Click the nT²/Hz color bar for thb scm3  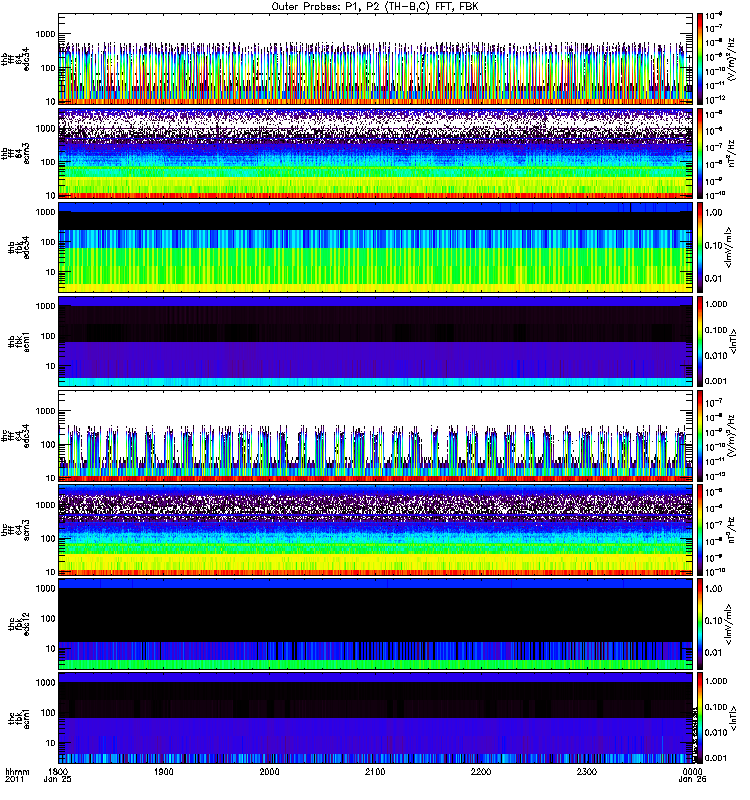click(700, 153)
